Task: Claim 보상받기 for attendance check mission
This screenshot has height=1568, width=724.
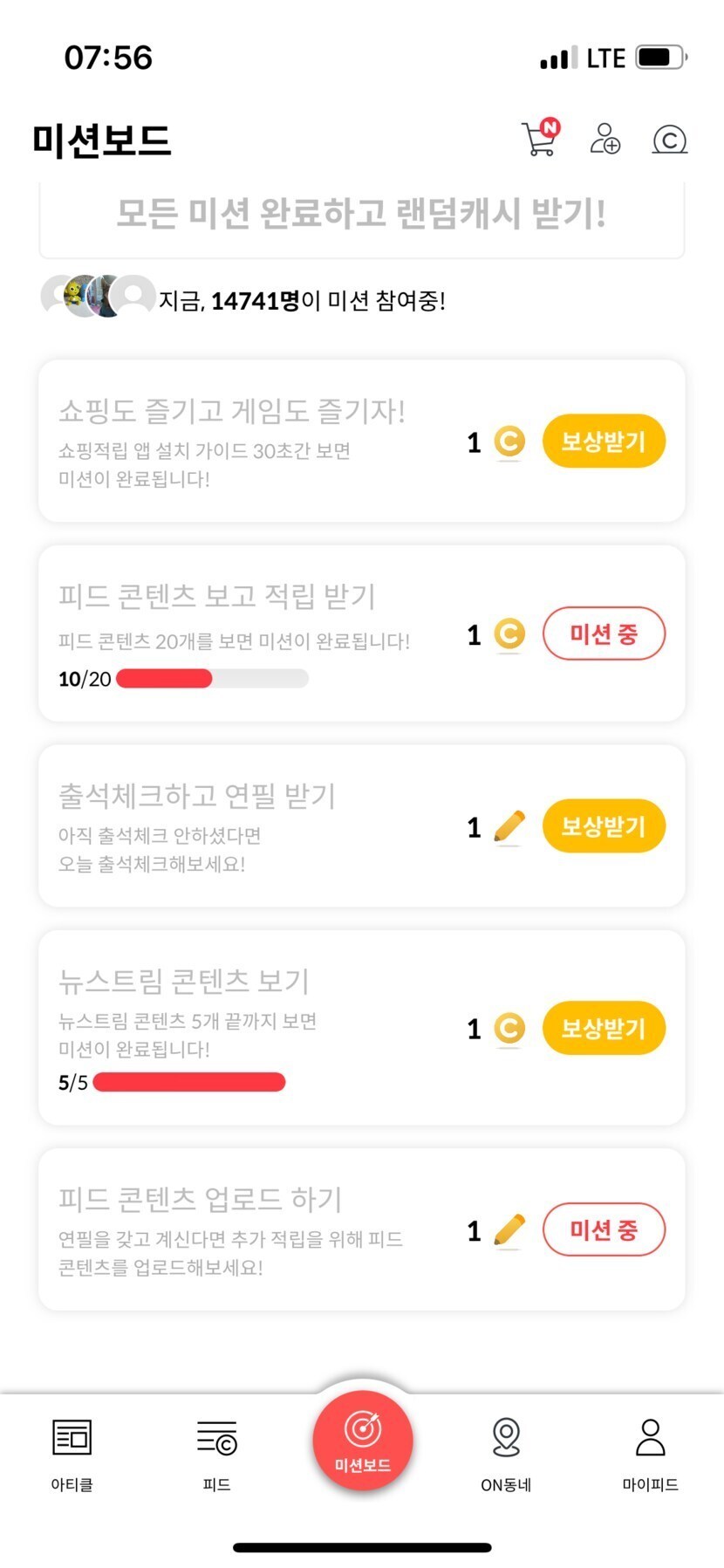Action: tap(604, 826)
